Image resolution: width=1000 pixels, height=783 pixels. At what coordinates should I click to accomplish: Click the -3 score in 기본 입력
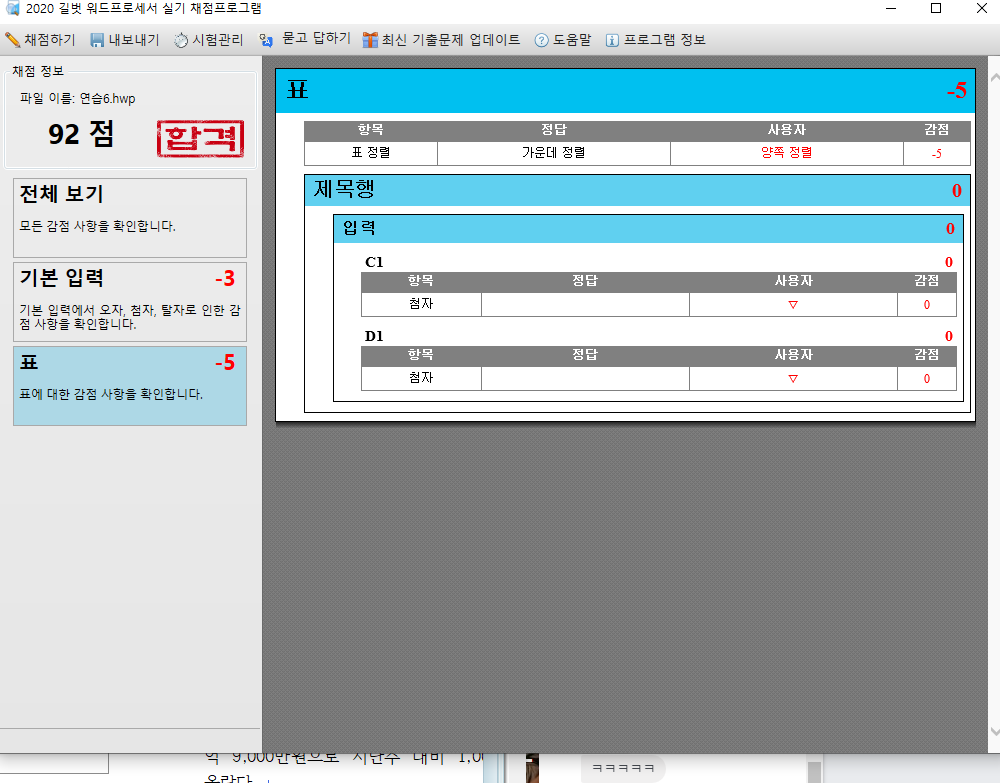pos(225,279)
